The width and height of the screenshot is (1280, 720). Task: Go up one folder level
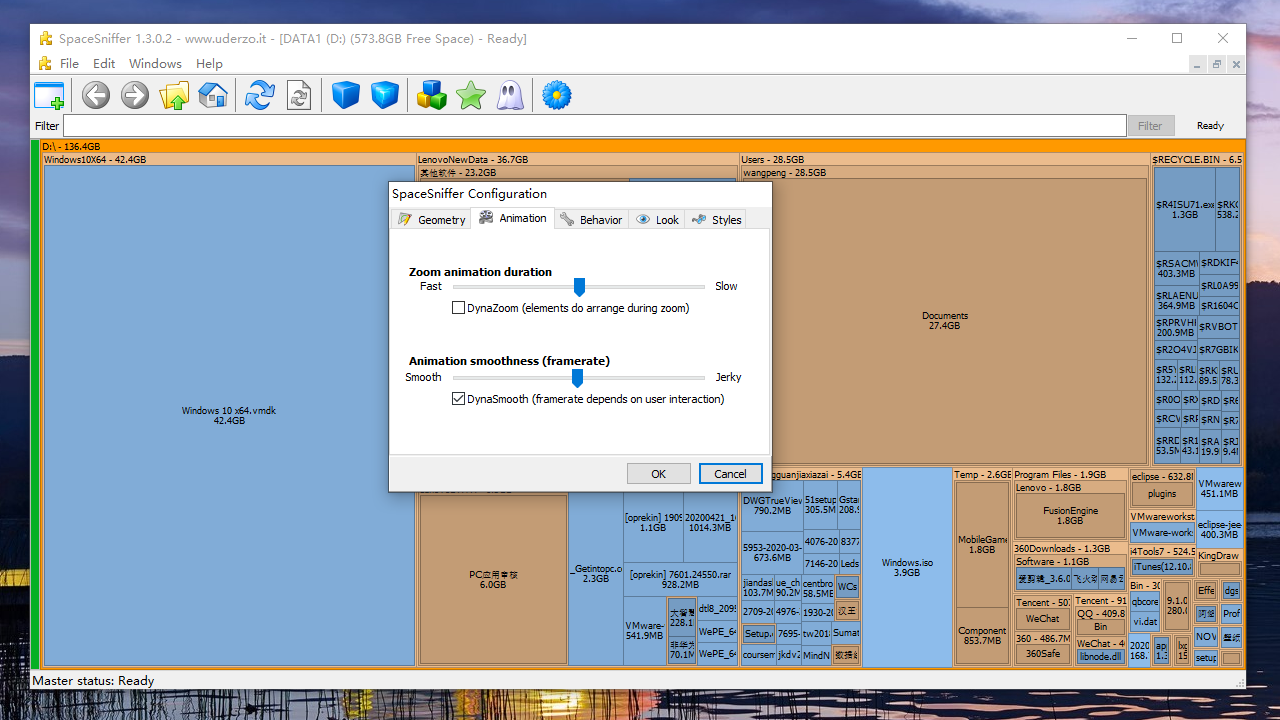[175, 95]
